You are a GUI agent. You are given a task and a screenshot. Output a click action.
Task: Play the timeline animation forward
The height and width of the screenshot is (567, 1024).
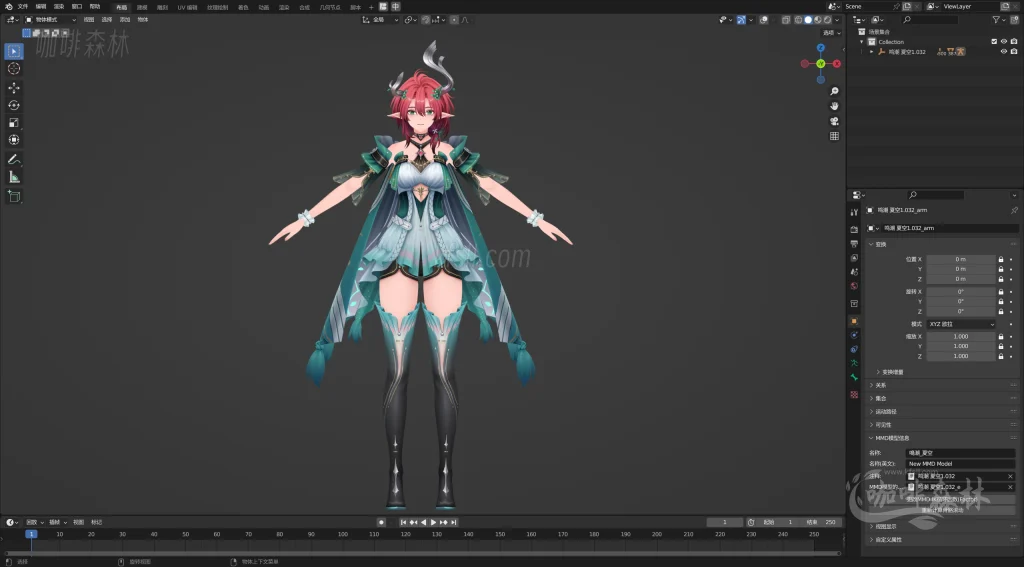434,522
